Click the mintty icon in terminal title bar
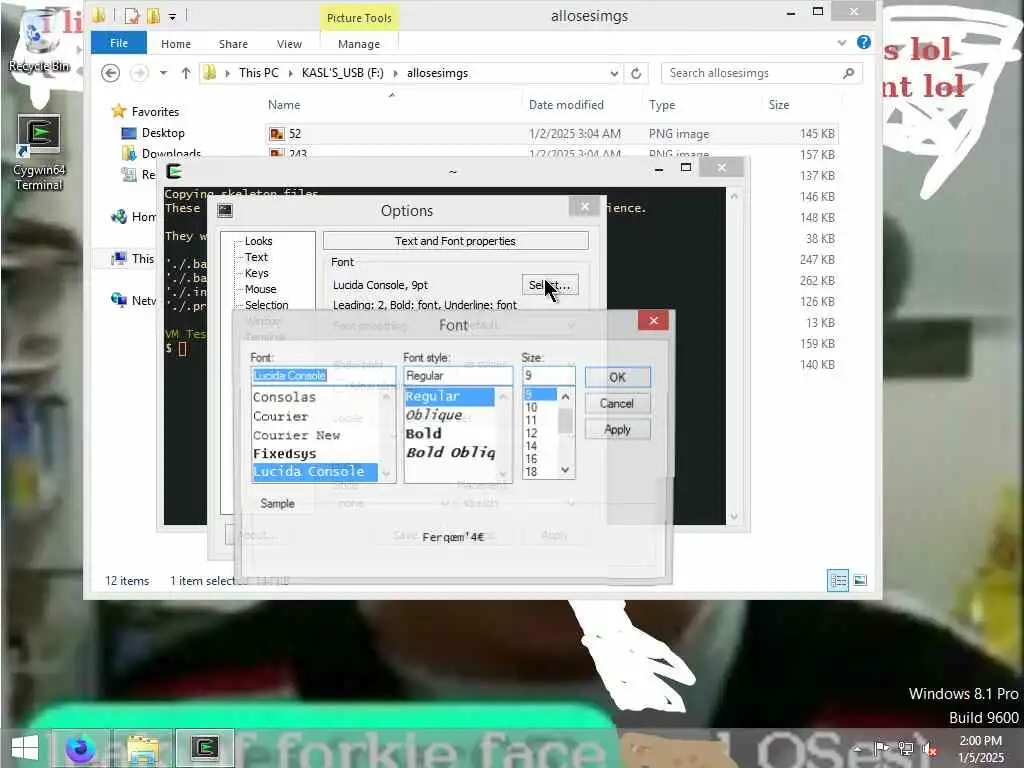This screenshot has width=1024, height=768. click(x=174, y=171)
